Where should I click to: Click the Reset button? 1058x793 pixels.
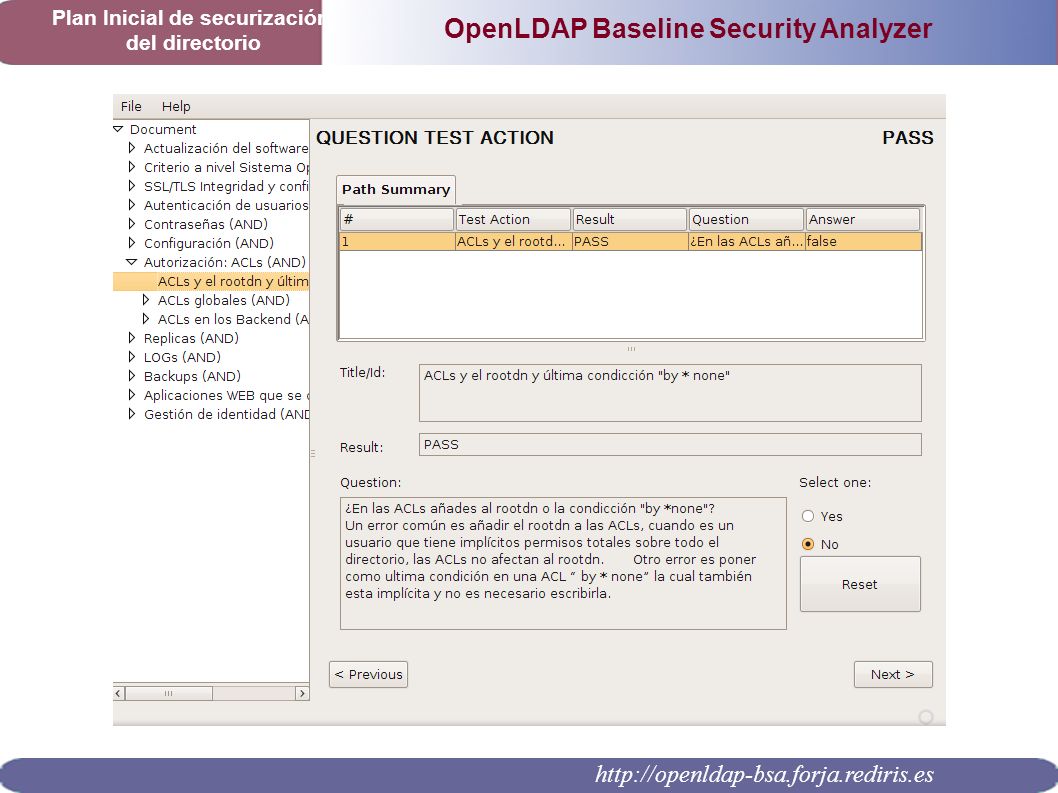coord(860,584)
